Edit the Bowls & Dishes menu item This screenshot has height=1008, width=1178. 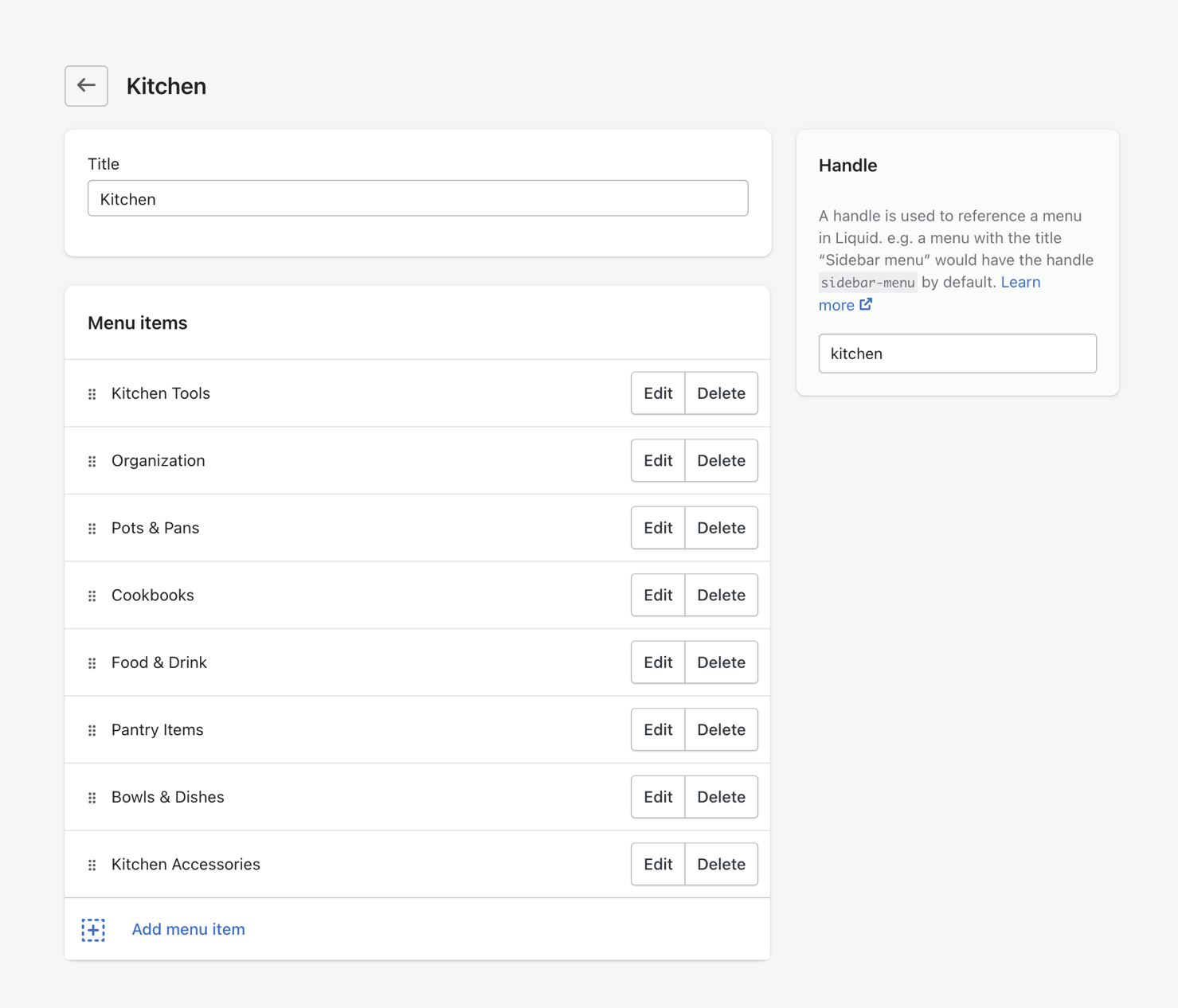[x=658, y=797]
